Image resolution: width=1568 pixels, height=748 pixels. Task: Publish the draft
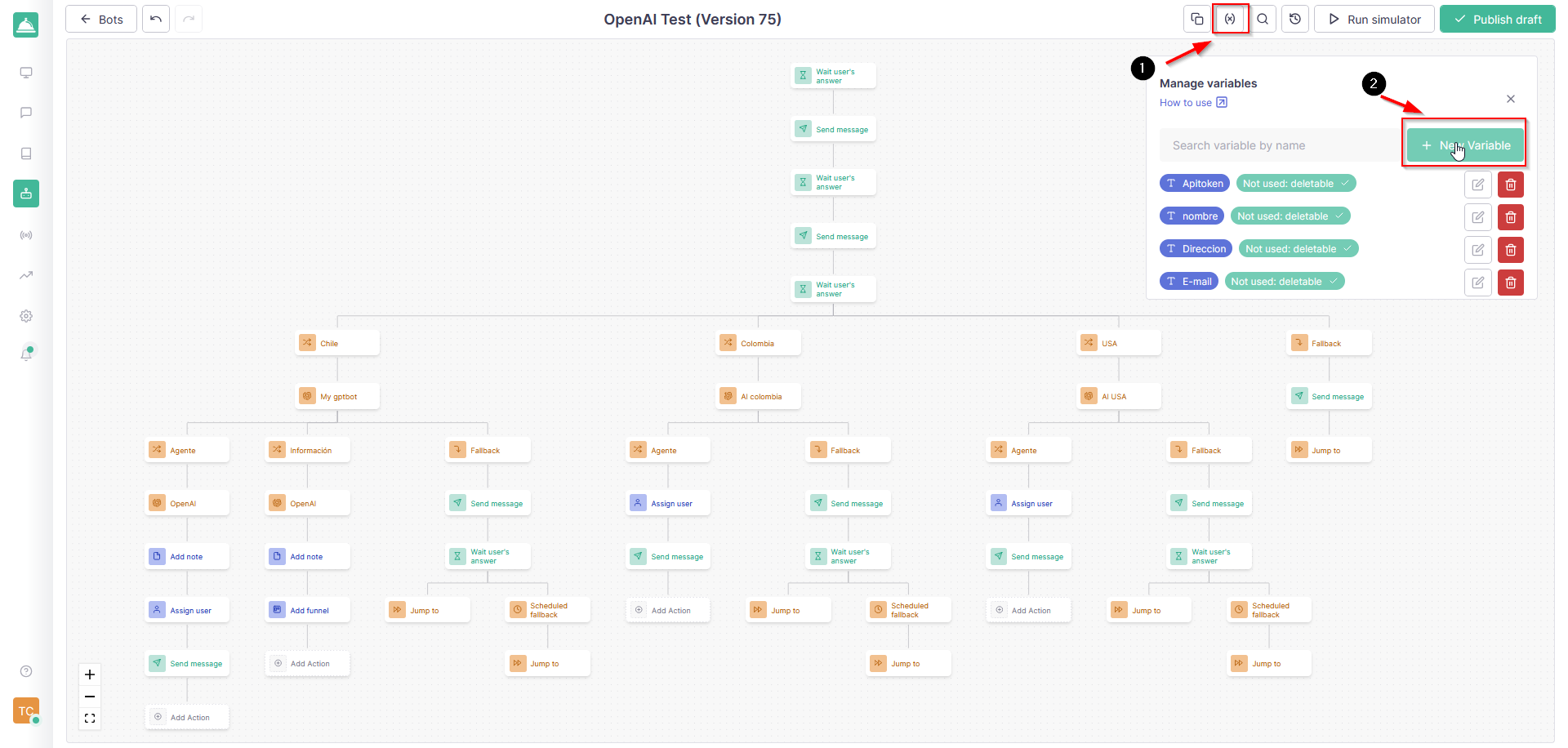(1498, 19)
